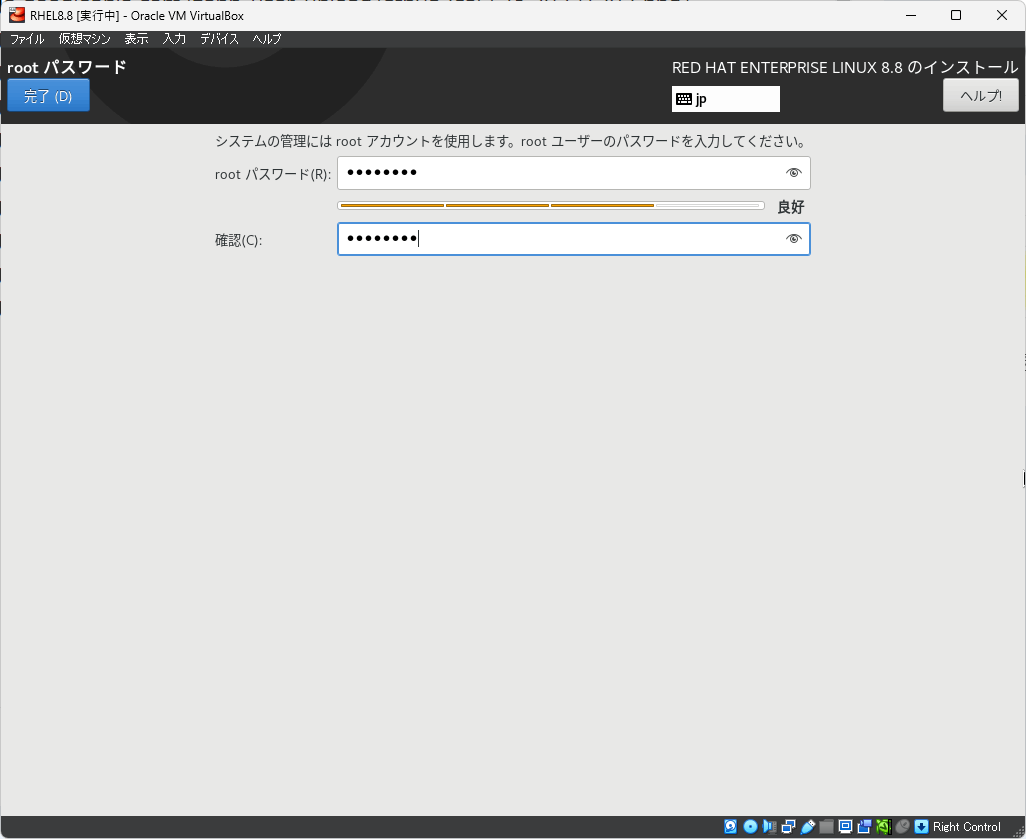1026x839 pixels.
Task: Click the green CPU execution status icon
Action: coord(883,827)
